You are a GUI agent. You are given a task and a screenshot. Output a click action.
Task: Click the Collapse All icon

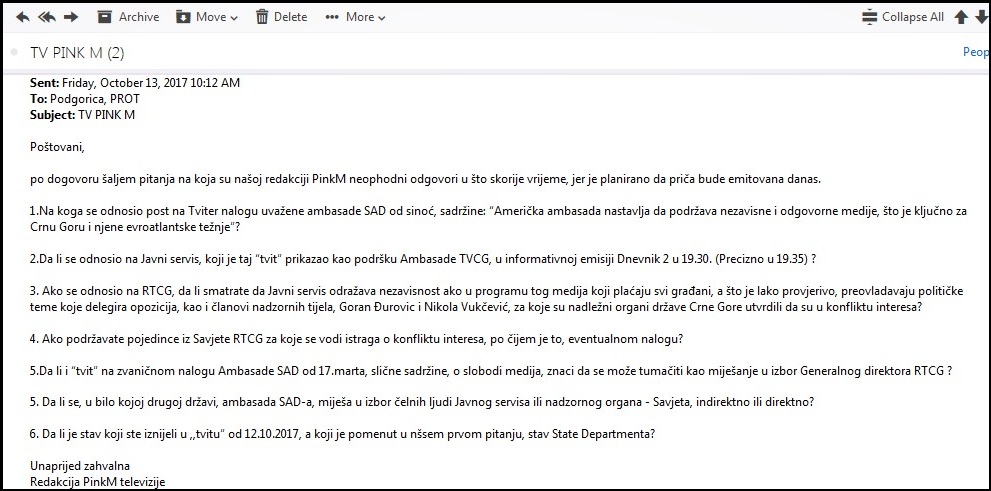(870, 17)
